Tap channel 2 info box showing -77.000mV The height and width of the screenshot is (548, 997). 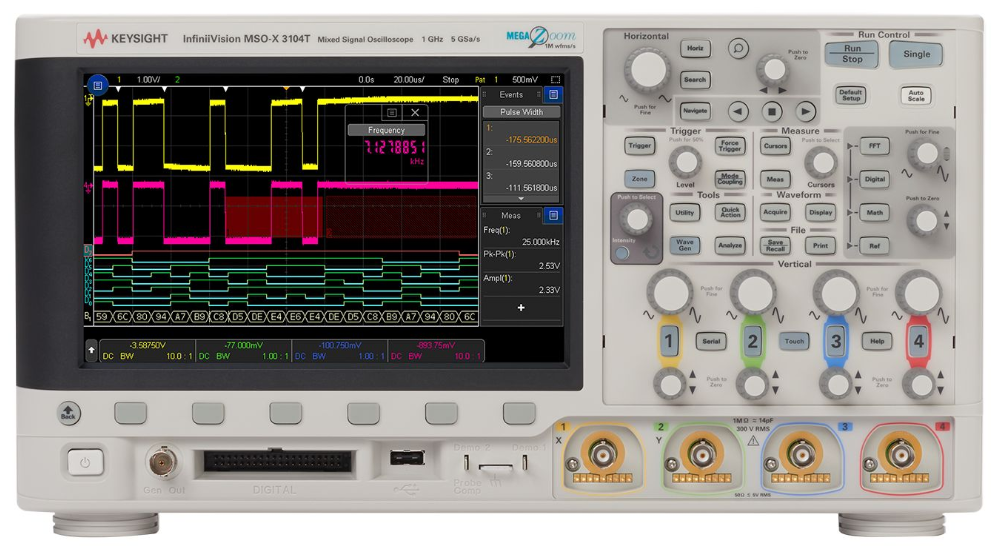pyautogui.click(x=244, y=350)
